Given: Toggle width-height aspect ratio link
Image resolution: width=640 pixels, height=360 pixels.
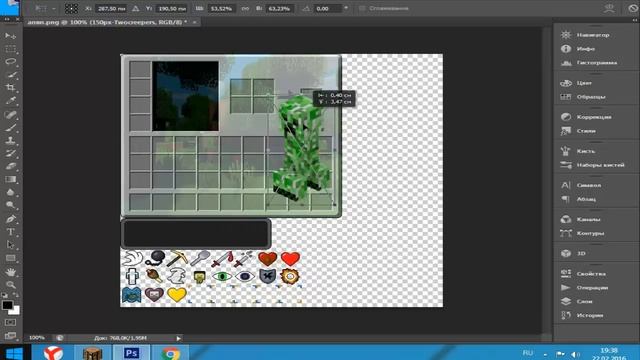Looking at the screenshot, I should tap(245, 8).
